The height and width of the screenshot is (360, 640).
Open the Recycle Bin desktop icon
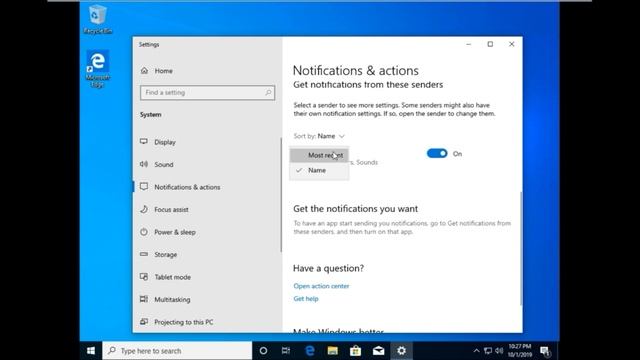coord(98,19)
